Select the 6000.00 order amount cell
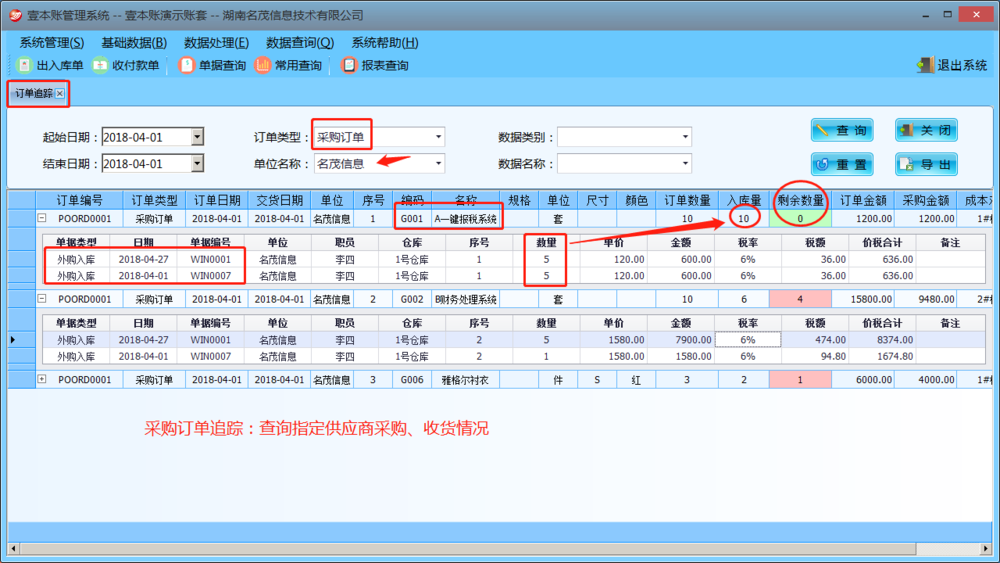This screenshot has width=1000, height=563. (863, 379)
